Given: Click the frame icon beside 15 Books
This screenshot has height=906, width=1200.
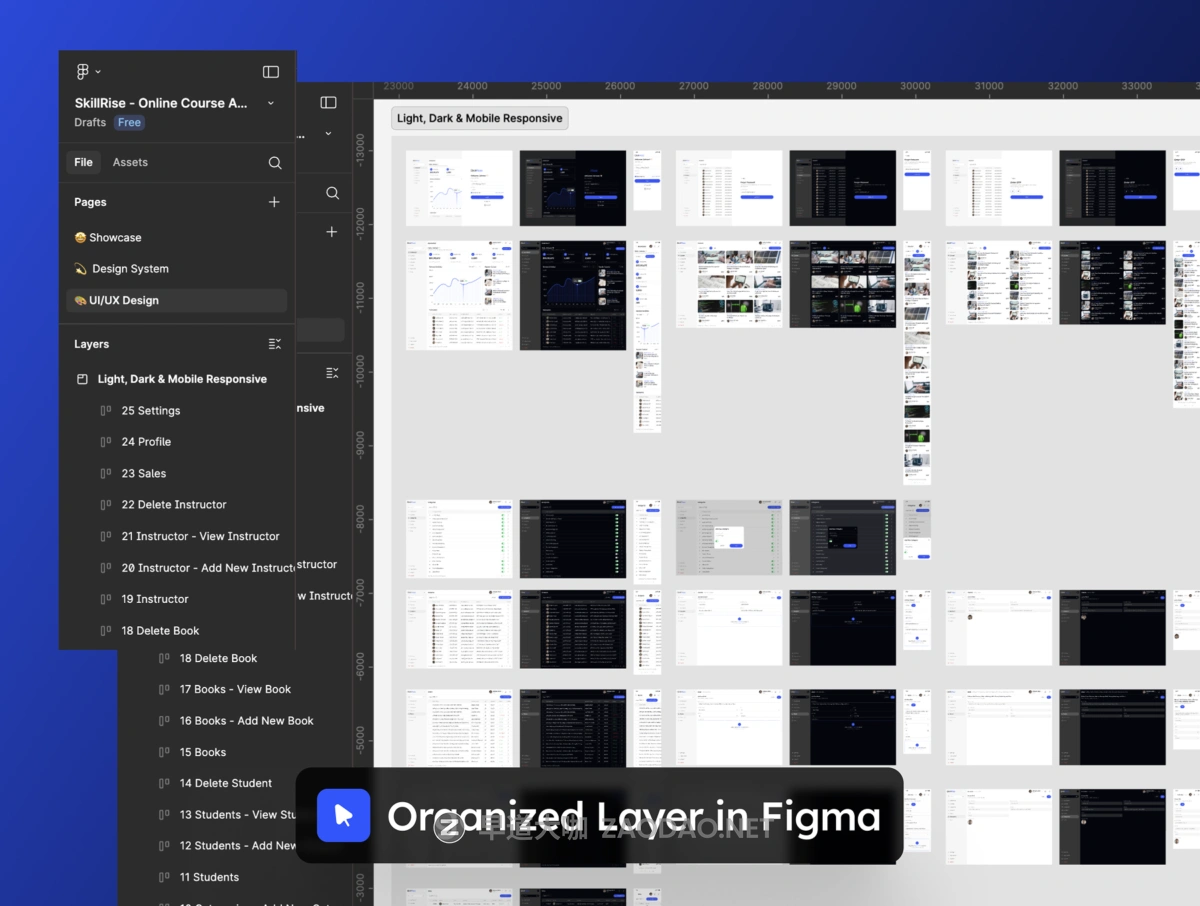Looking at the screenshot, I should [x=164, y=752].
